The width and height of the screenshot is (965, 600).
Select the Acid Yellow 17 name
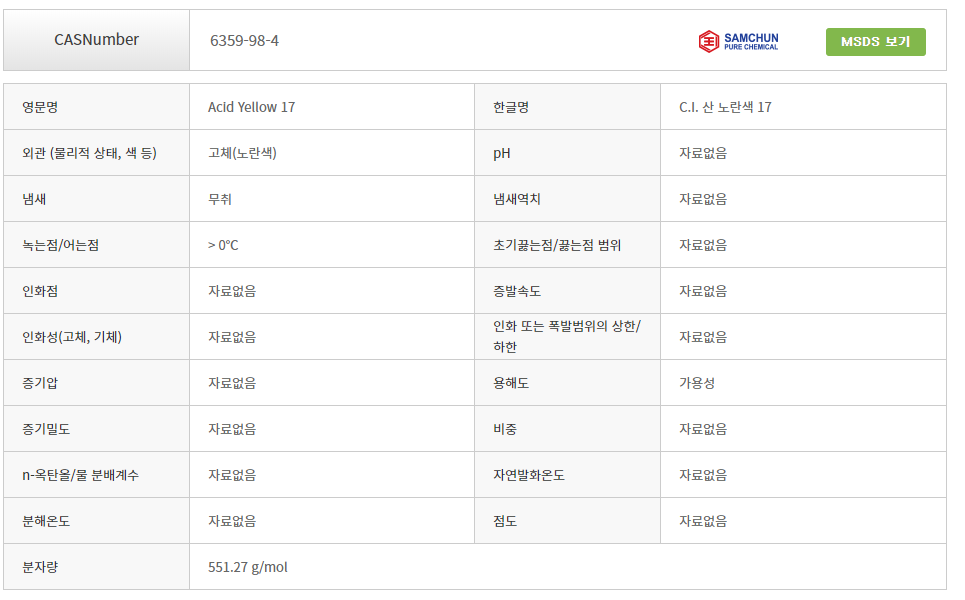[x=251, y=107]
